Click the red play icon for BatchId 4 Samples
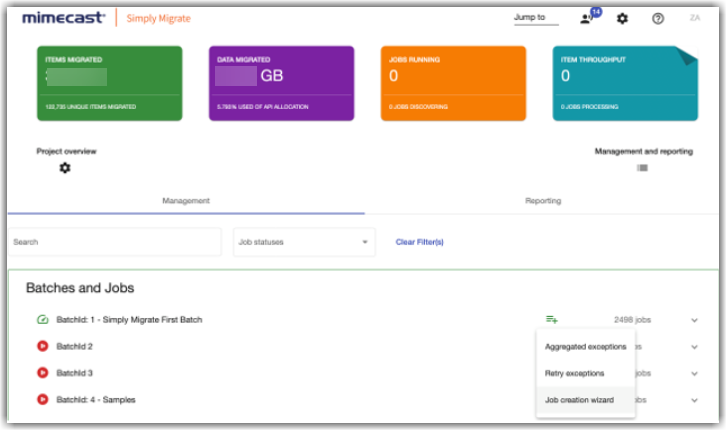727x431 pixels. point(42,400)
